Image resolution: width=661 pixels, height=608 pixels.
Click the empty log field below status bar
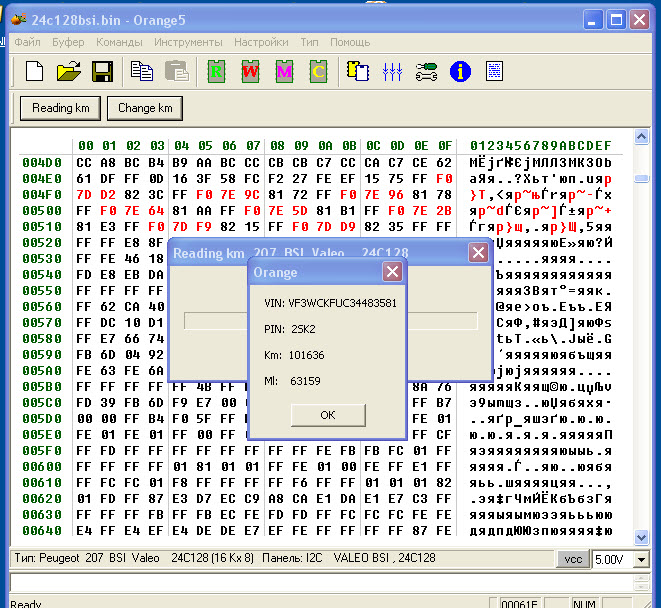tap(321, 583)
